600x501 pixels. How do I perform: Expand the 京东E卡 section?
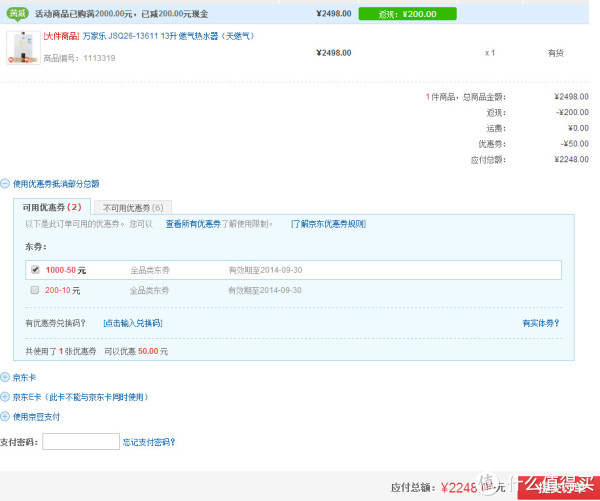[5, 397]
